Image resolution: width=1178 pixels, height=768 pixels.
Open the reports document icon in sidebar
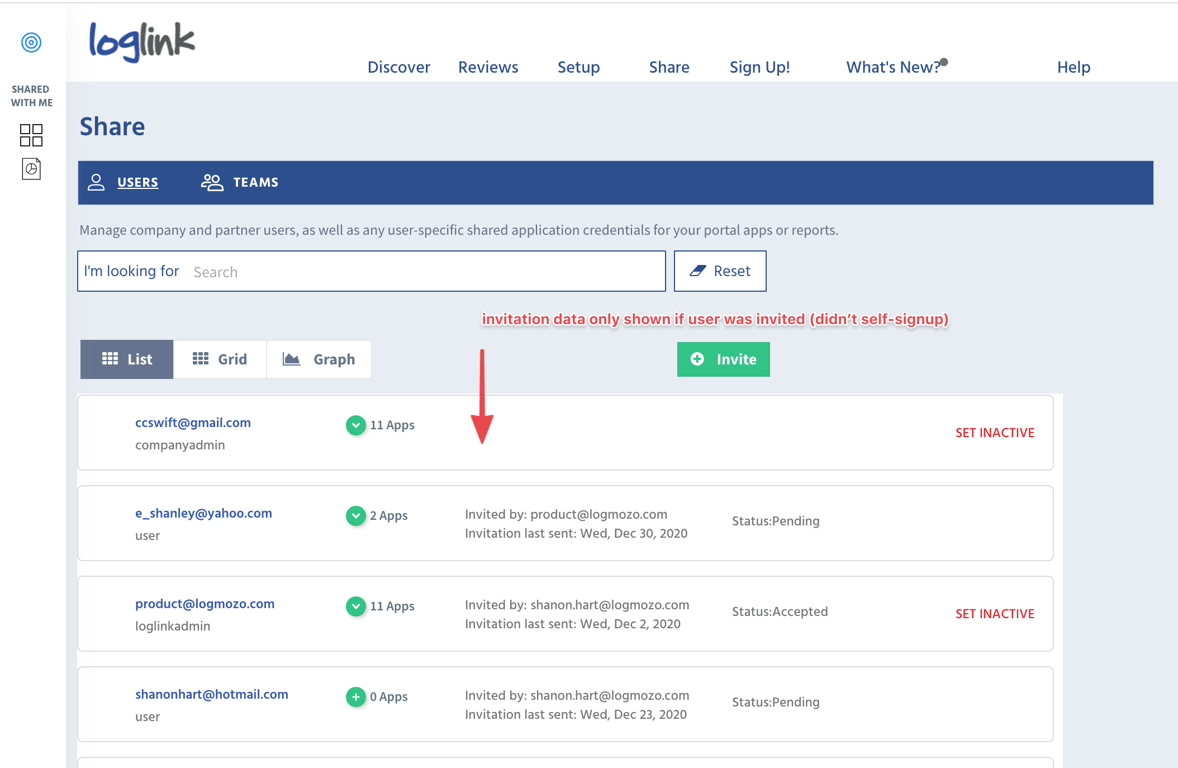pos(31,168)
